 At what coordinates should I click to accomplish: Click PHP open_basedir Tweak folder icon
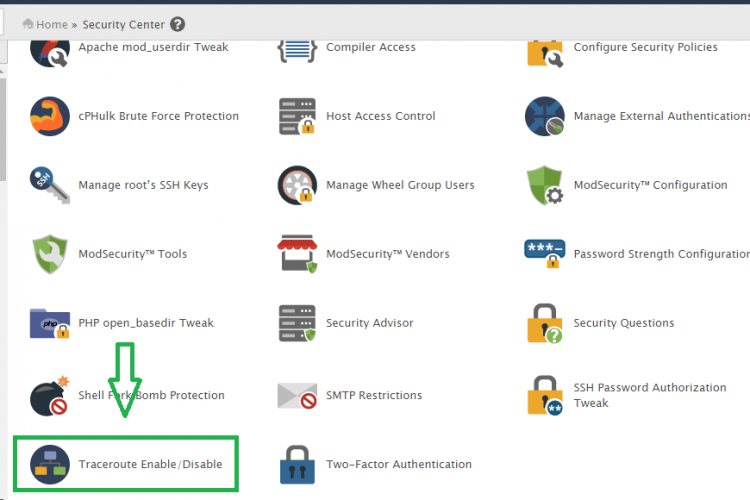50,323
